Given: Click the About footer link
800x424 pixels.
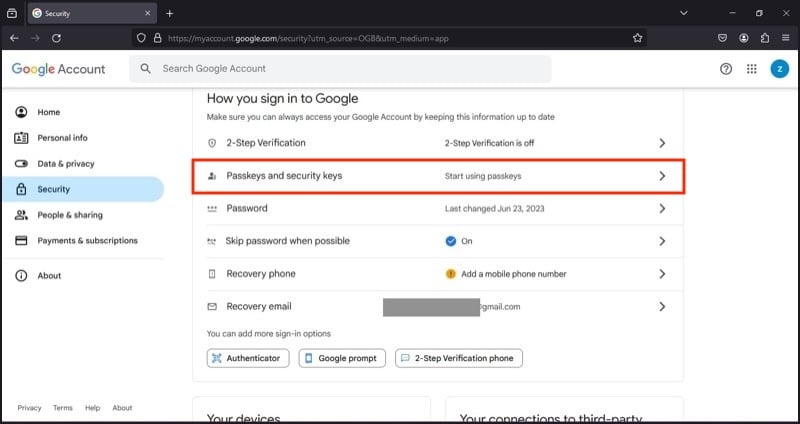Looking at the screenshot, I should coord(122,408).
